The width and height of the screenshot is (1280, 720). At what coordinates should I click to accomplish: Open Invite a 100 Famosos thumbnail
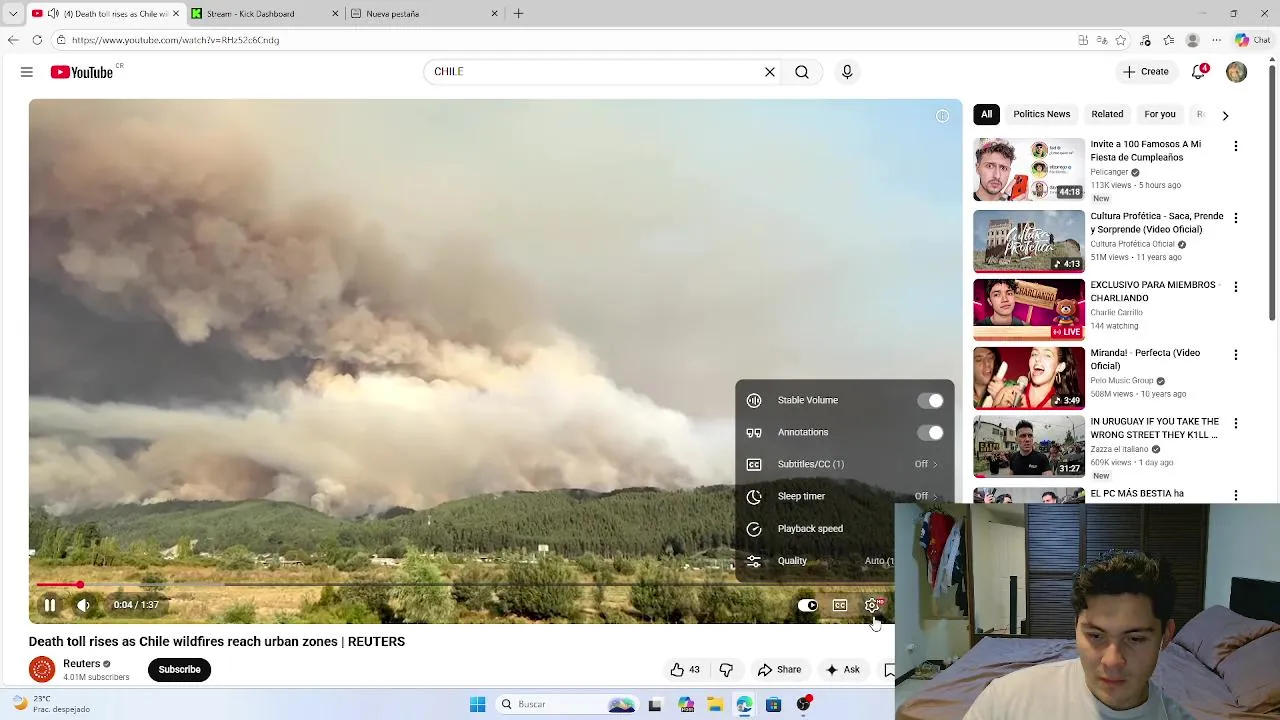coord(1029,169)
